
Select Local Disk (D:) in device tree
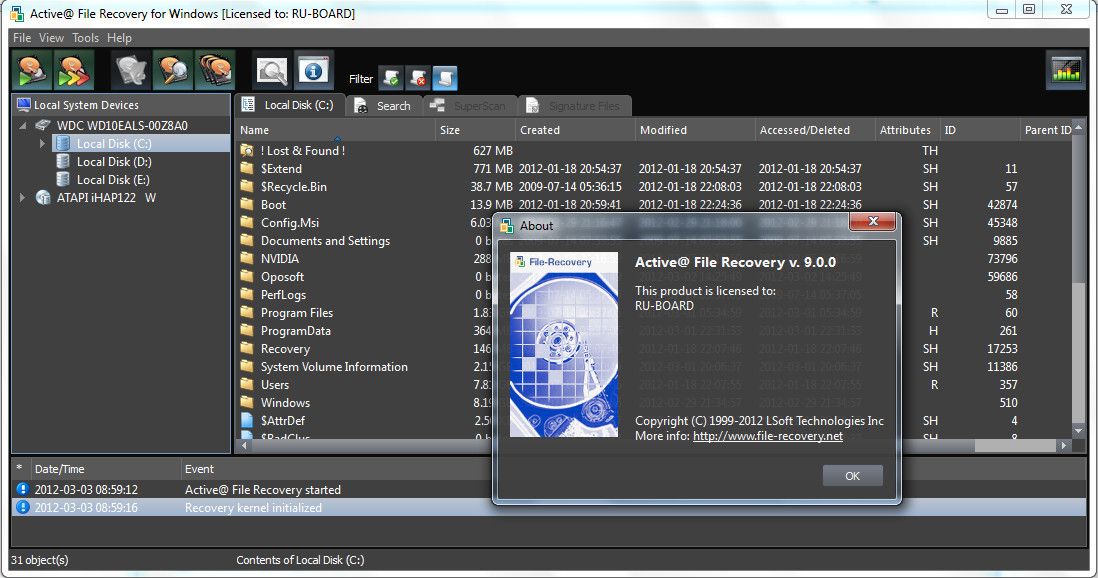tap(114, 162)
